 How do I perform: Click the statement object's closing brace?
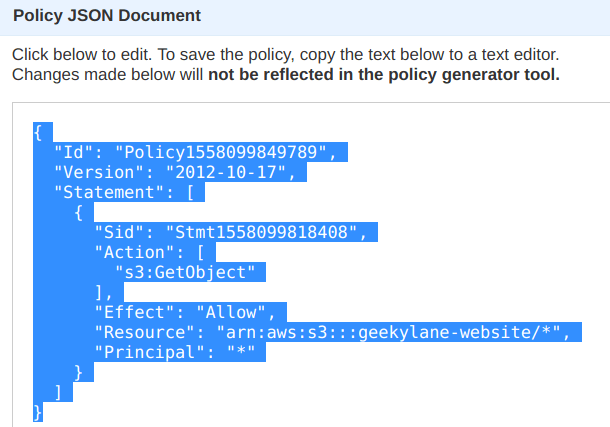coord(79,373)
